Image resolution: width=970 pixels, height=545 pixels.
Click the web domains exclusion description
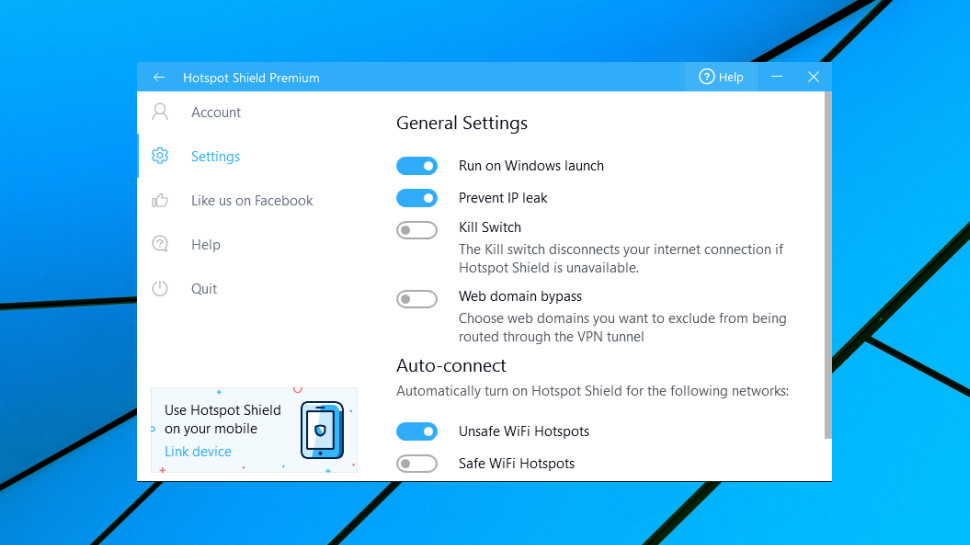[x=622, y=327]
